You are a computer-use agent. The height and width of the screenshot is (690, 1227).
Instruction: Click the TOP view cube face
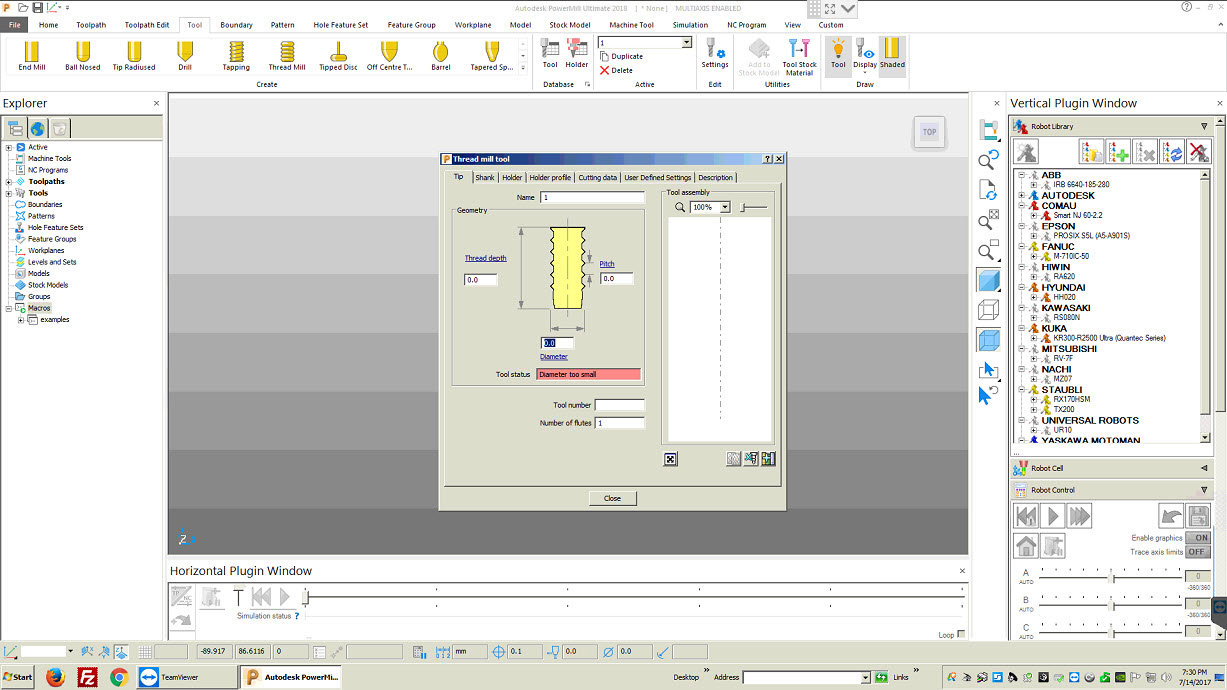click(x=930, y=132)
